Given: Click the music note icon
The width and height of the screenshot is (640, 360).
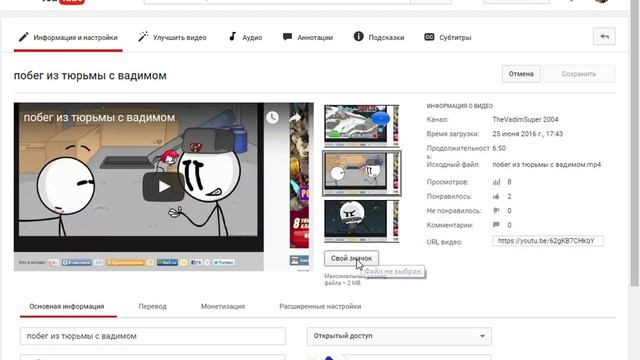Looking at the screenshot, I should pos(232,37).
